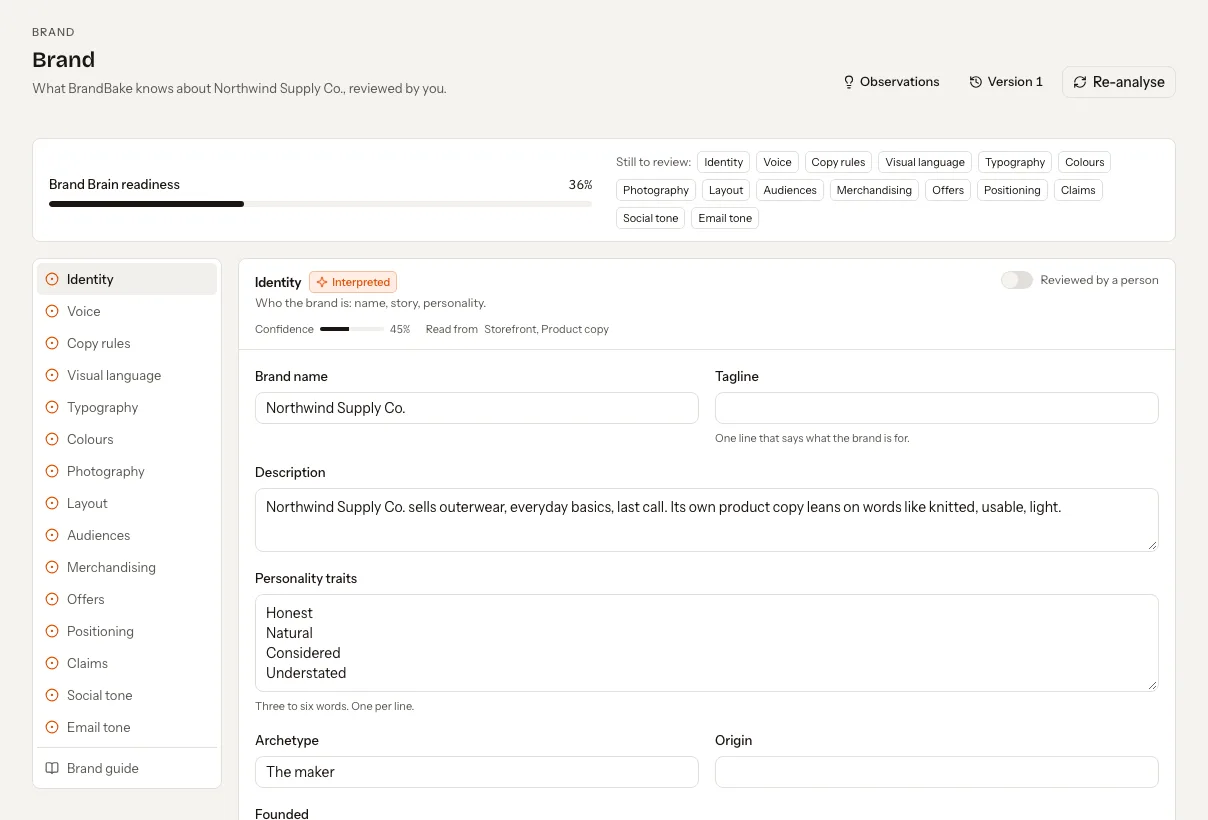Click the status circle icon next to Photography
Image resolution: width=1208 pixels, height=820 pixels.
[52, 471]
